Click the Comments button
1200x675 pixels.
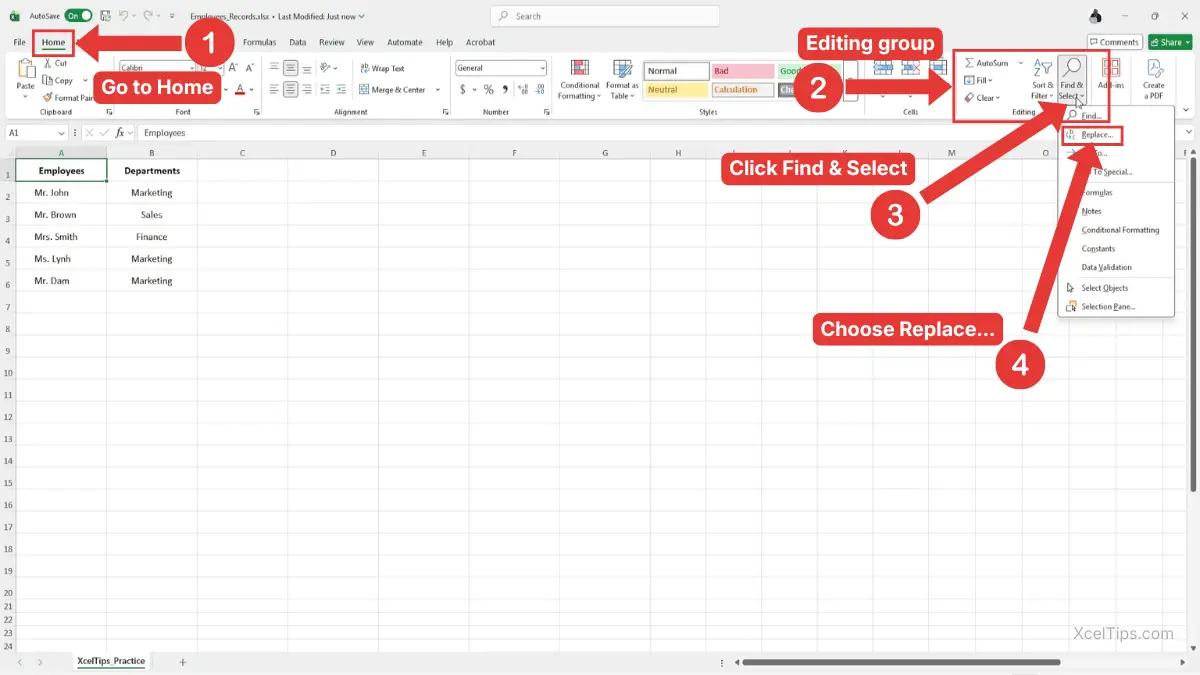(1114, 42)
